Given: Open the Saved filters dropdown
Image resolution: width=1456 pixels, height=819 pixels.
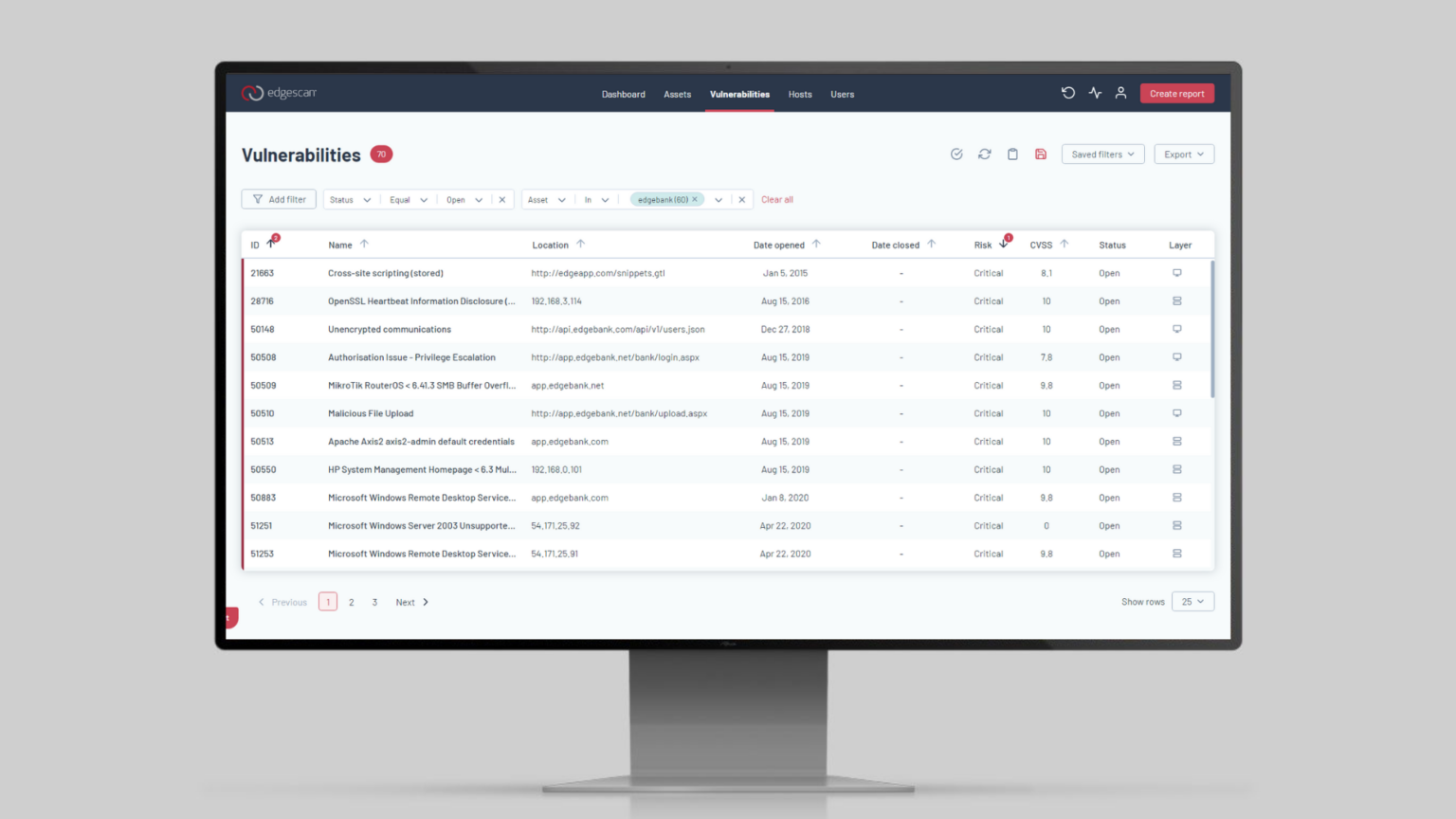Looking at the screenshot, I should pos(1102,154).
